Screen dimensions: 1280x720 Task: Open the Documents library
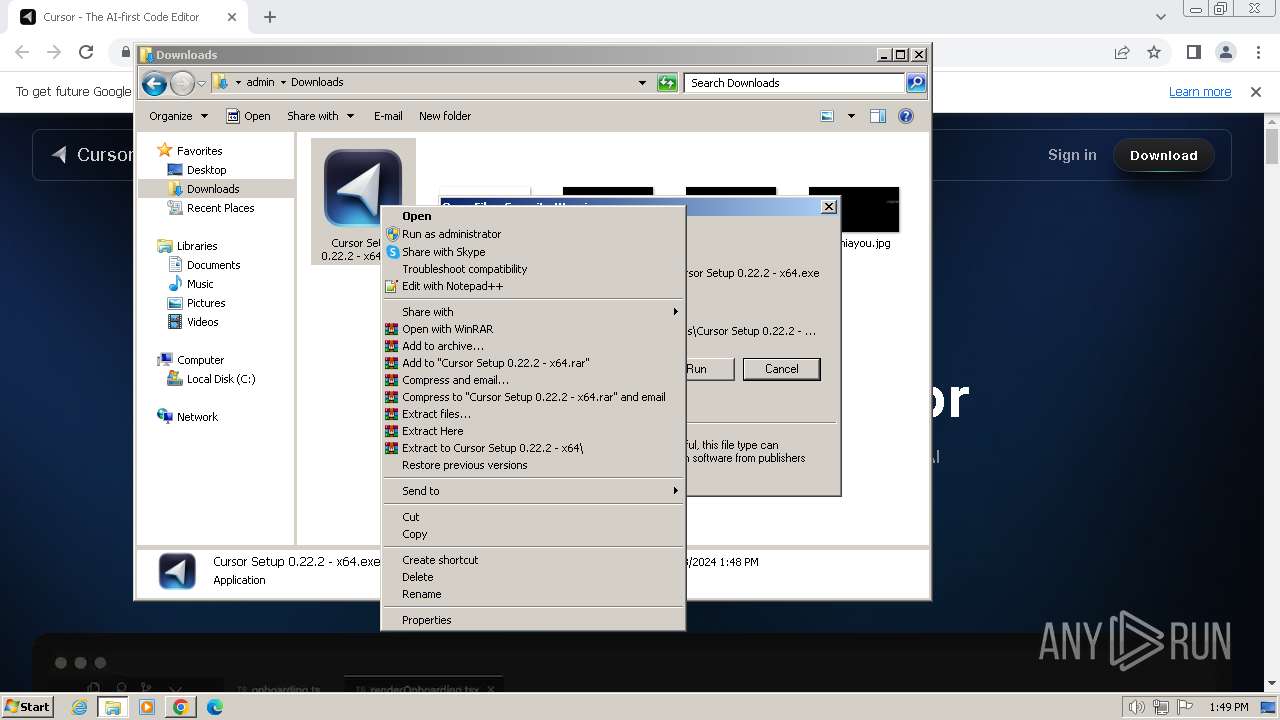(213, 265)
